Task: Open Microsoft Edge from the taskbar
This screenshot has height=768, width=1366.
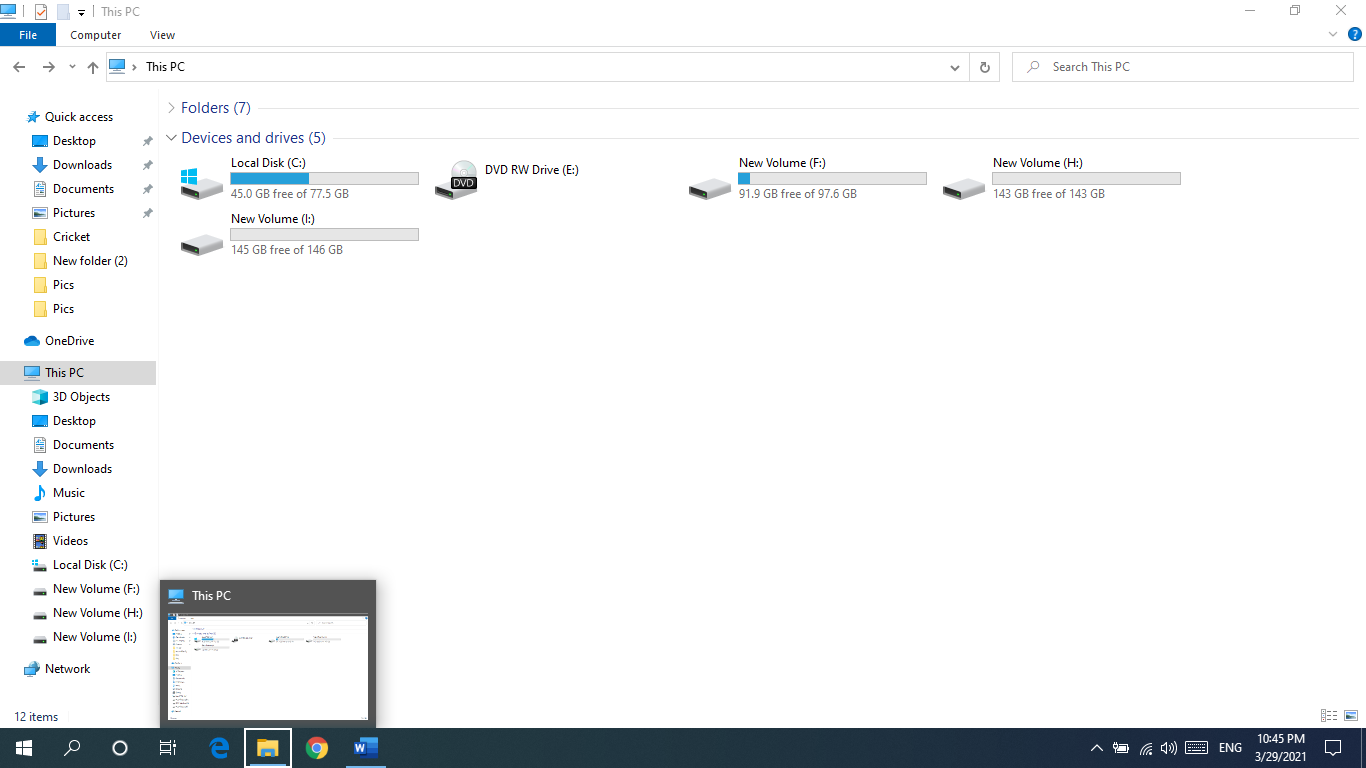Action: (x=218, y=747)
